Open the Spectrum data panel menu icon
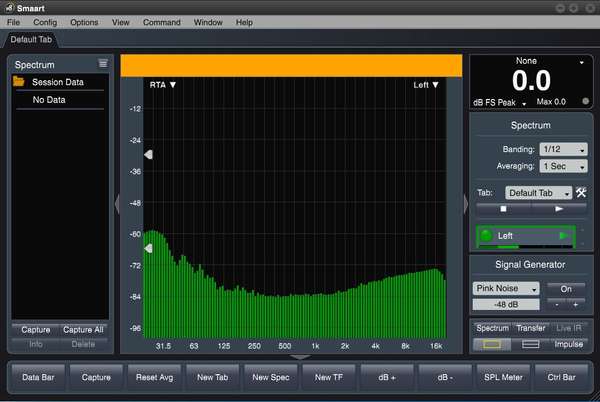Image resolution: width=600 pixels, height=402 pixels. (x=103, y=63)
